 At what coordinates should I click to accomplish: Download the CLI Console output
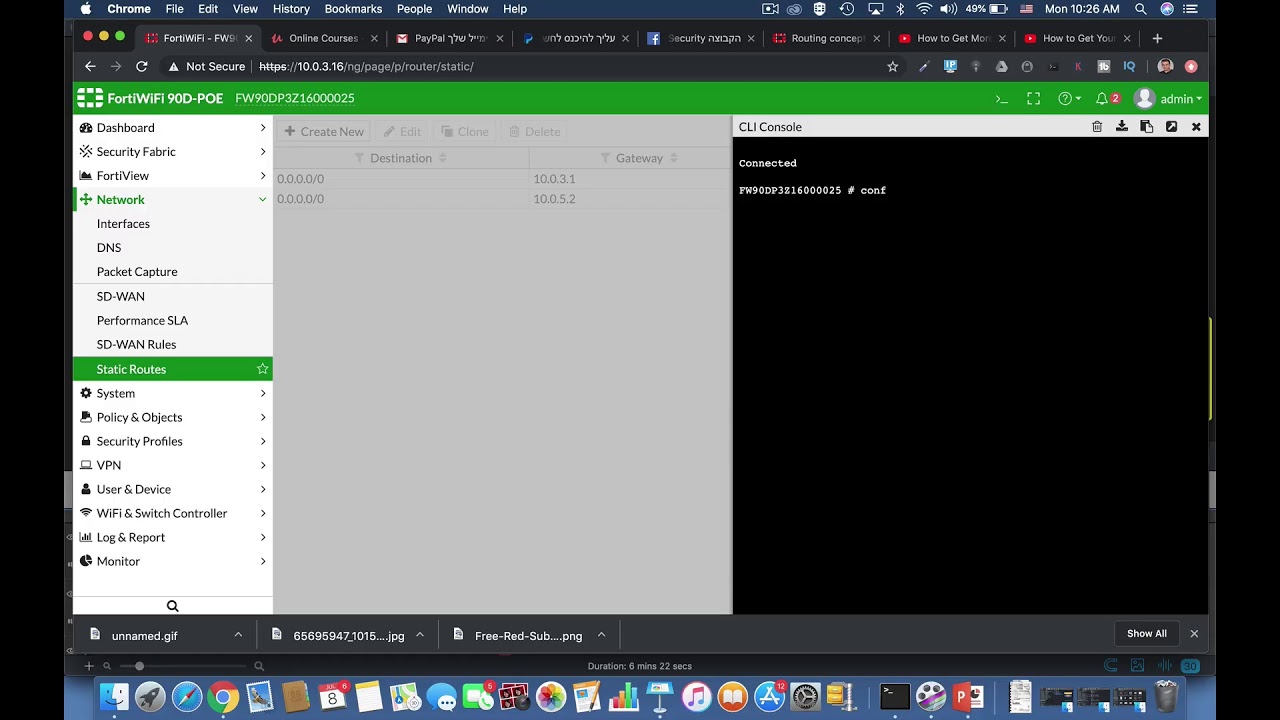pyautogui.click(x=1122, y=127)
